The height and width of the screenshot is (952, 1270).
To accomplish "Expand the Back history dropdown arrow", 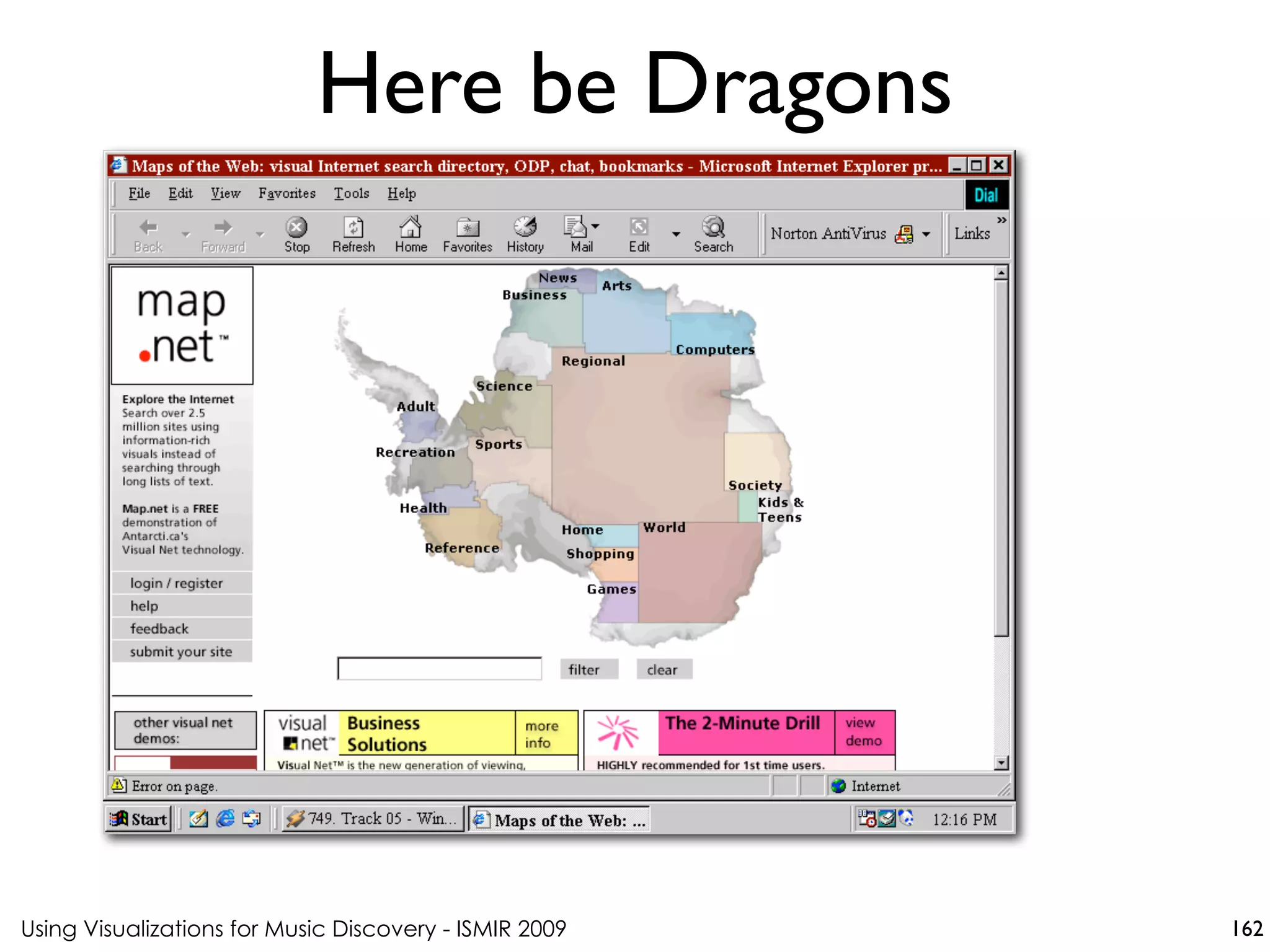I will [185, 234].
